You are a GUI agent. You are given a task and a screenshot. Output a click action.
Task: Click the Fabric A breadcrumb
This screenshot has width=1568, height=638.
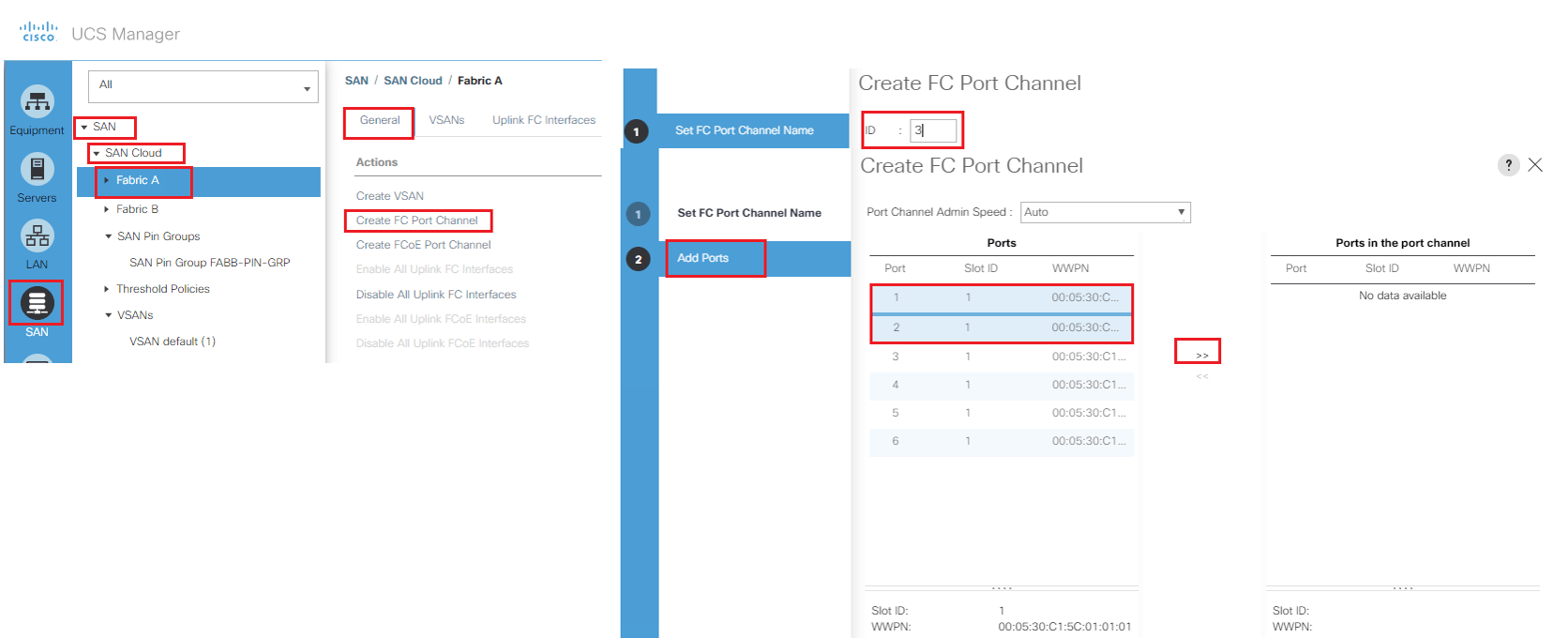pyautogui.click(x=480, y=81)
